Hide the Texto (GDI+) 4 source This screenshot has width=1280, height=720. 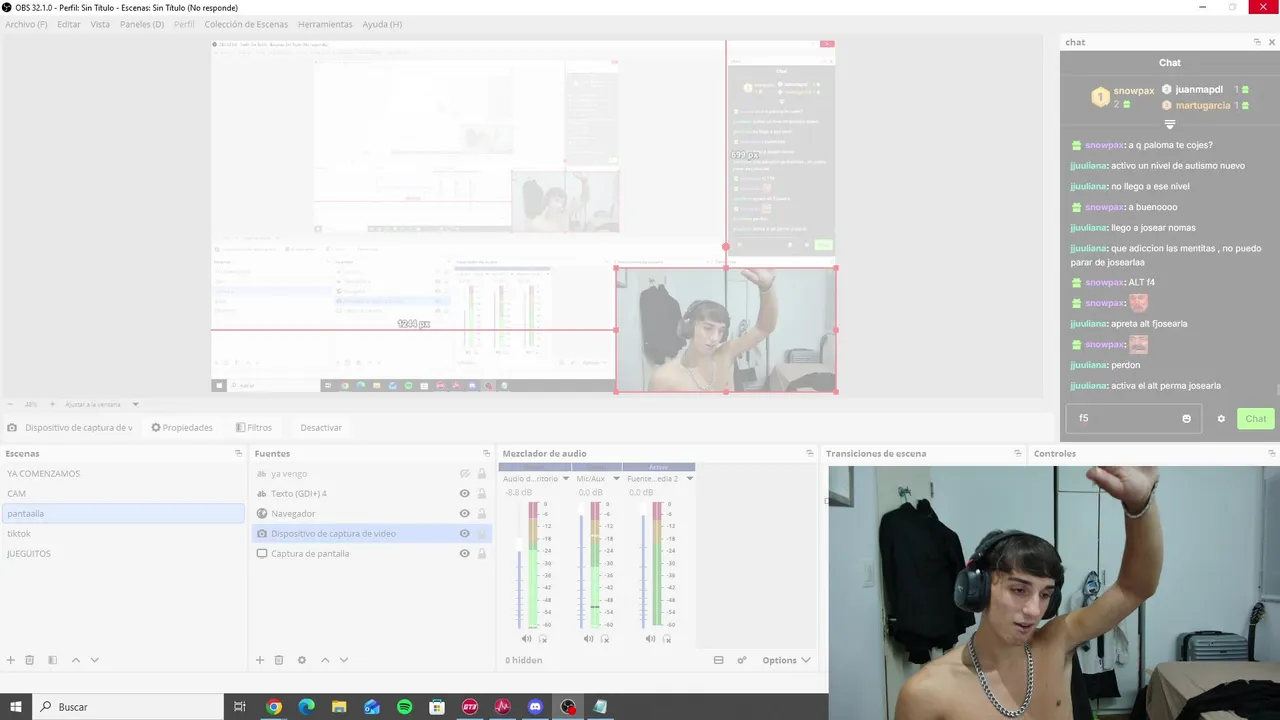[x=464, y=494]
